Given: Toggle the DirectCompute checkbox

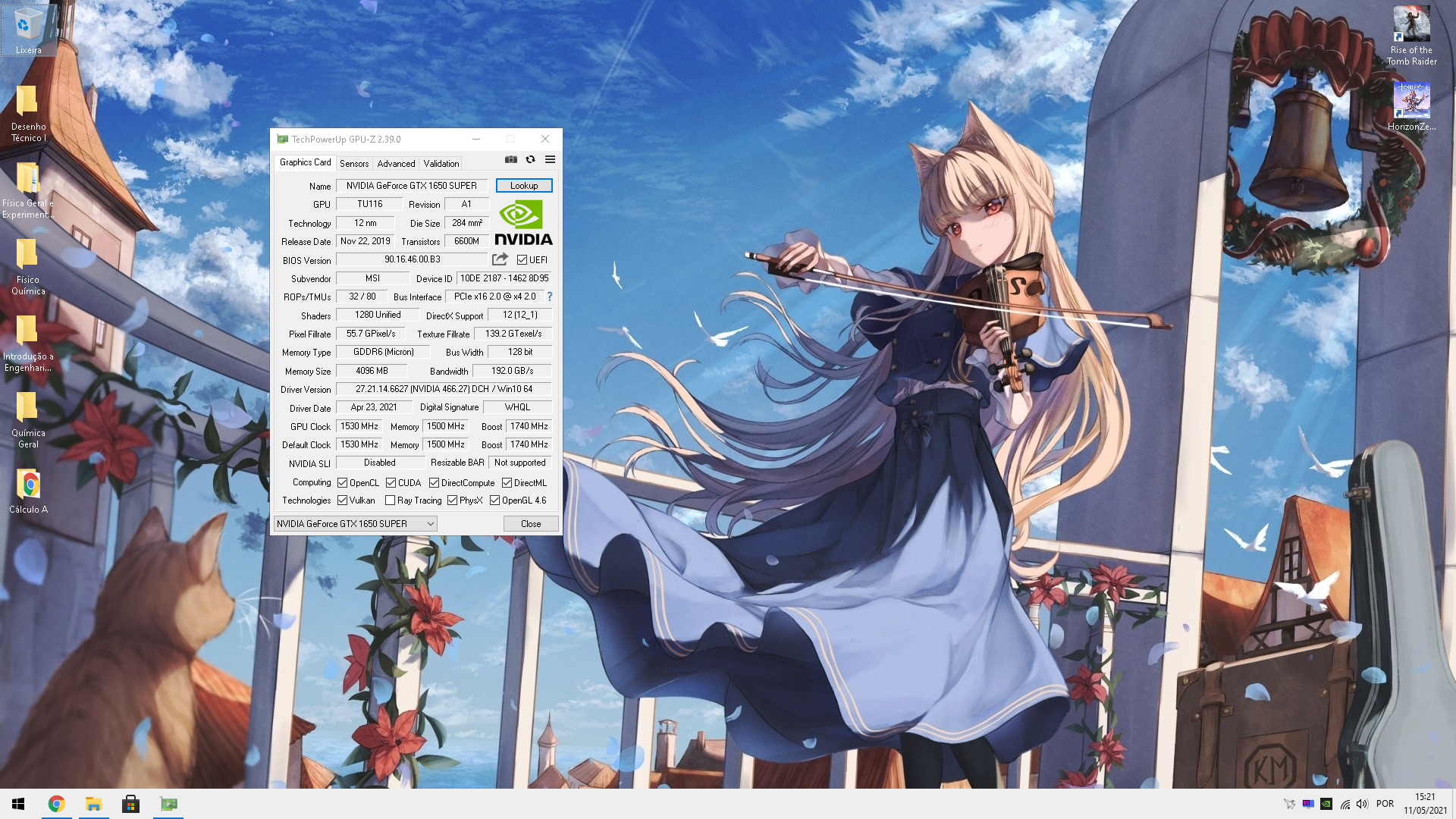Looking at the screenshot, I should [x=434, y=482].
